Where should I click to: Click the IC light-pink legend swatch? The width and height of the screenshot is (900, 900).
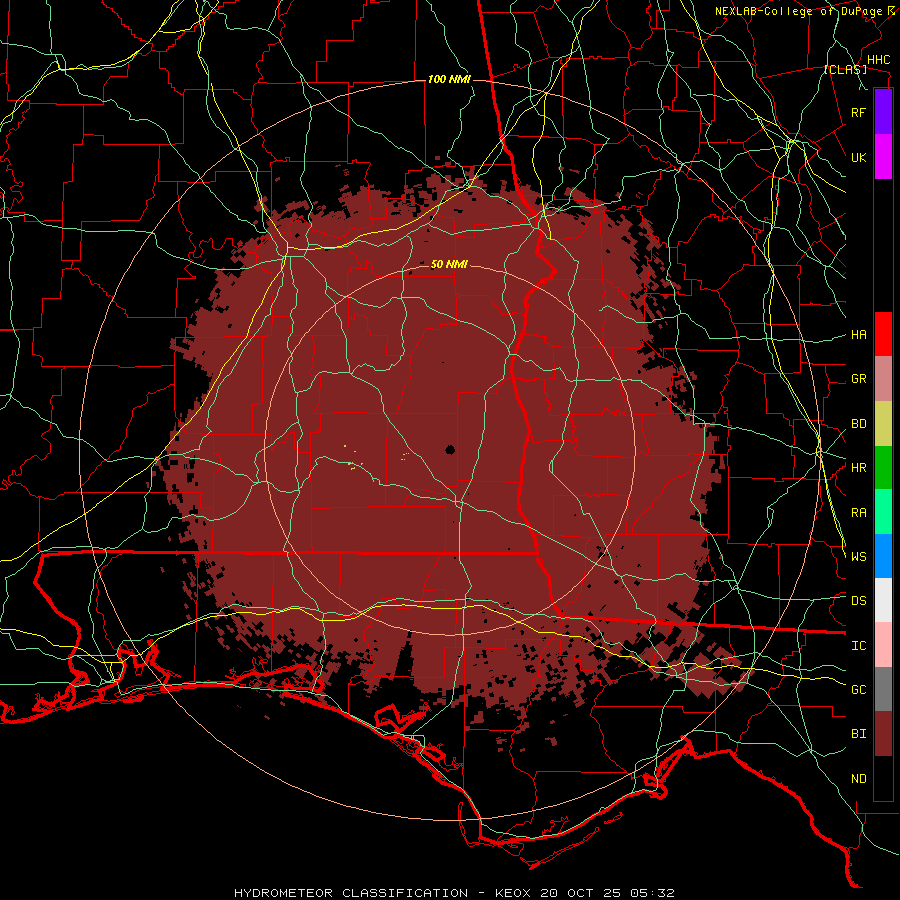(x=883, y=645)
